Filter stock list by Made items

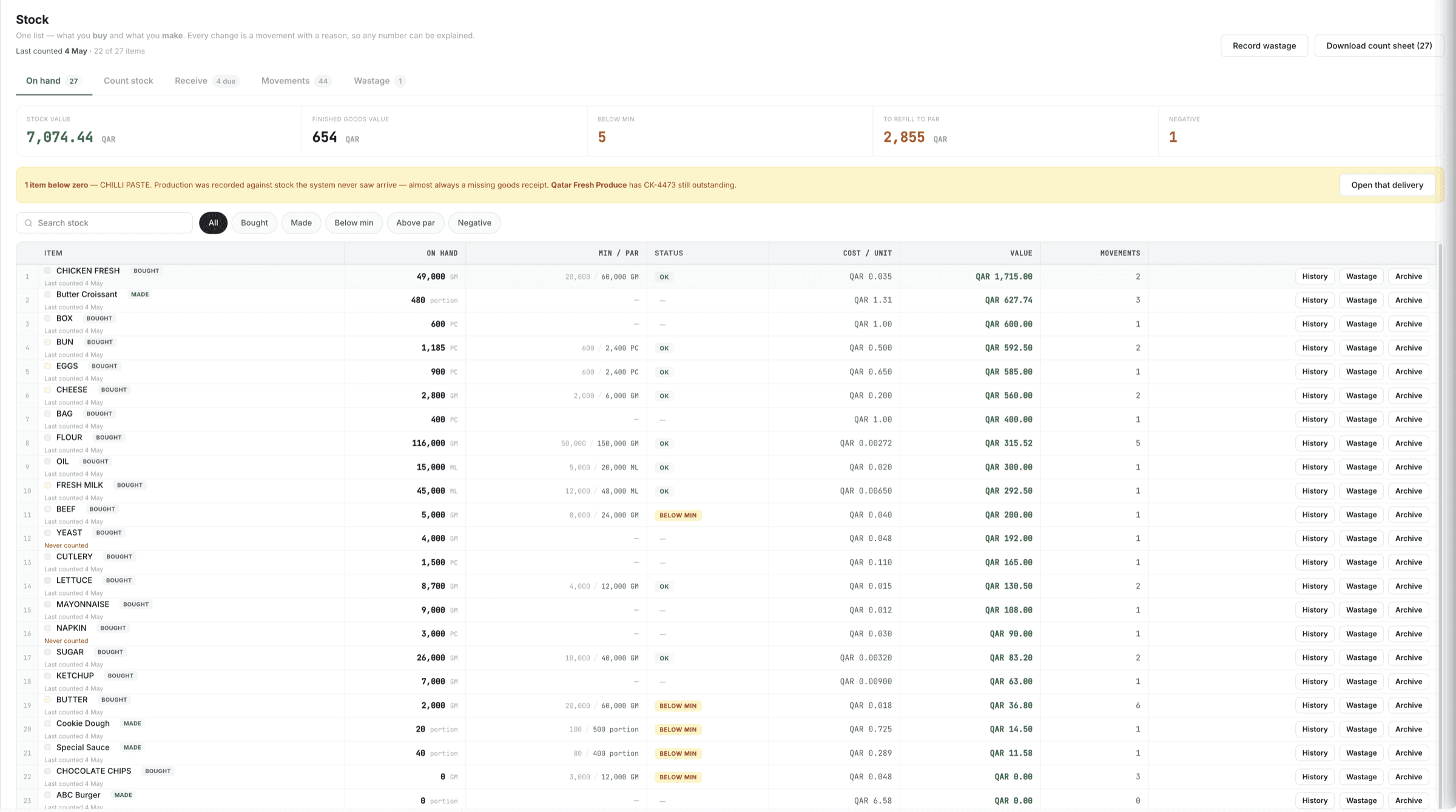coord(301,223)
